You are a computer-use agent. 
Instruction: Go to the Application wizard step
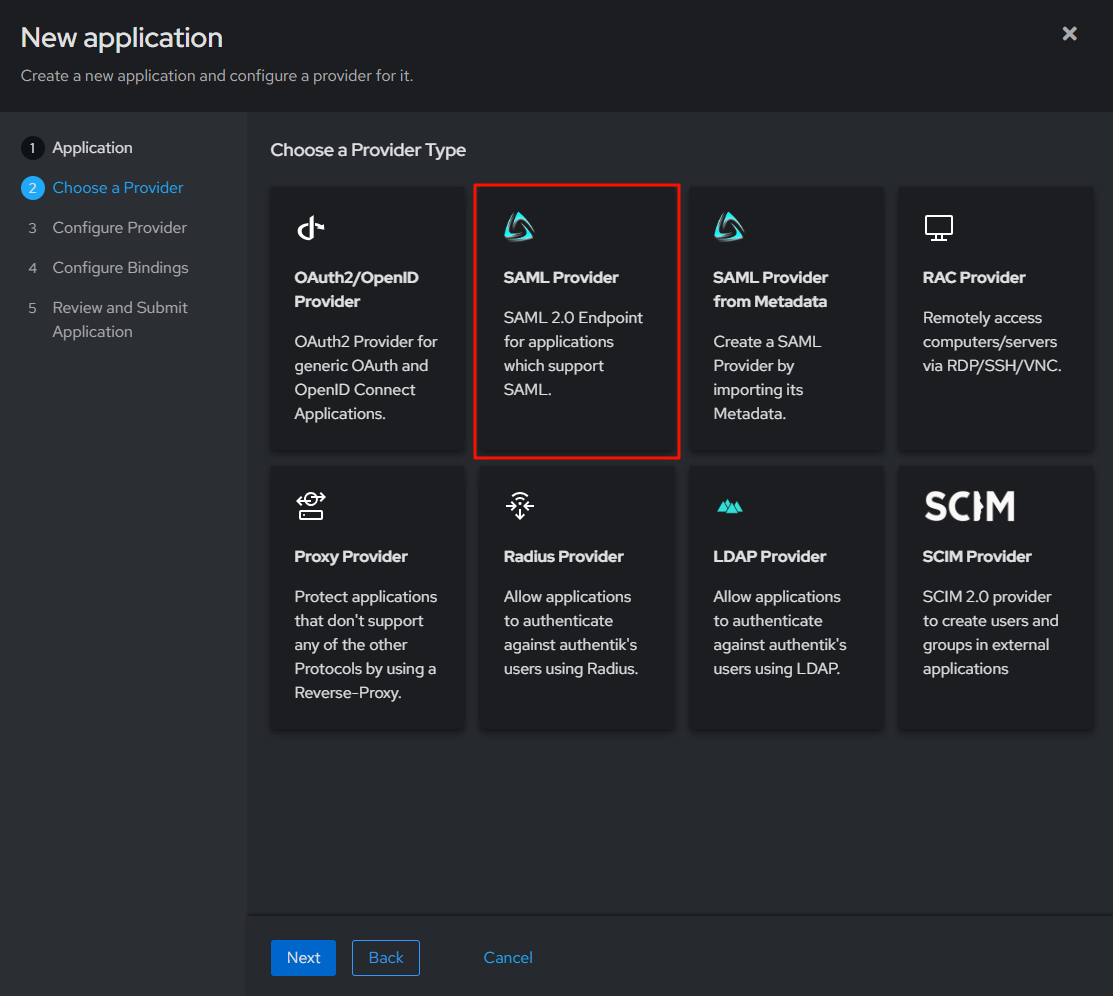[x=92, y=148]
